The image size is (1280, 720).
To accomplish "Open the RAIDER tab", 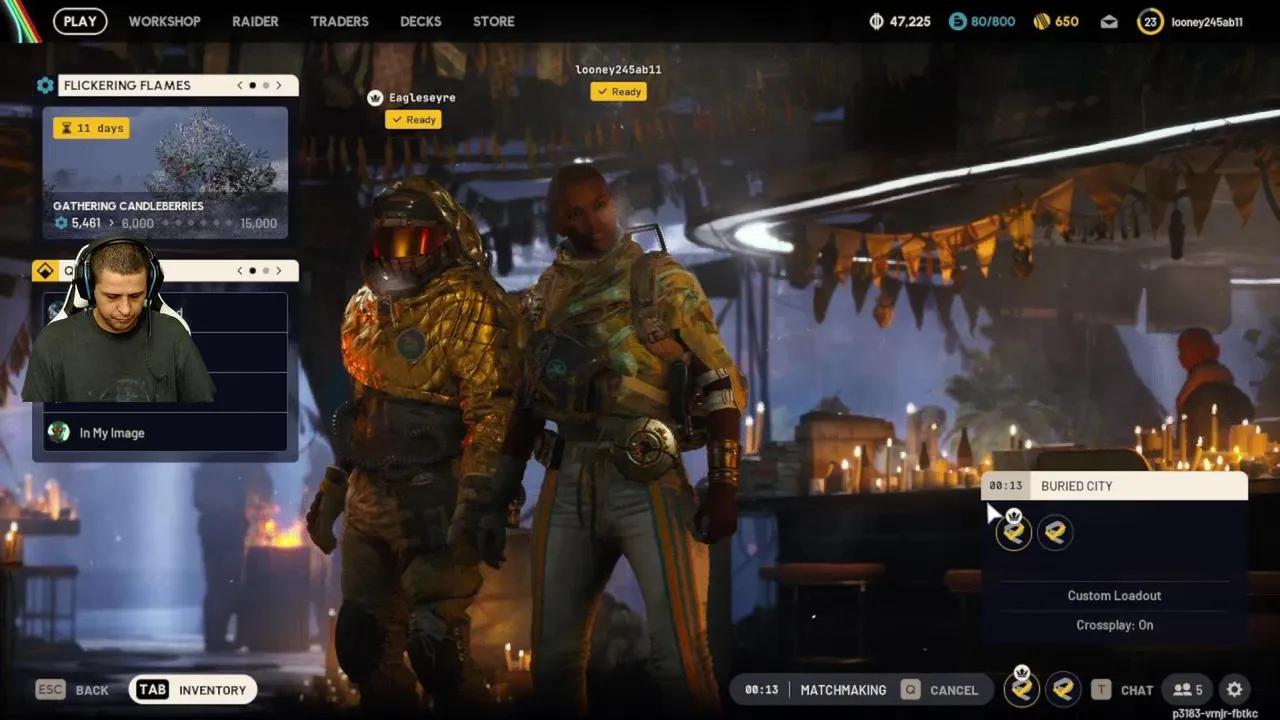I will 255,21.
